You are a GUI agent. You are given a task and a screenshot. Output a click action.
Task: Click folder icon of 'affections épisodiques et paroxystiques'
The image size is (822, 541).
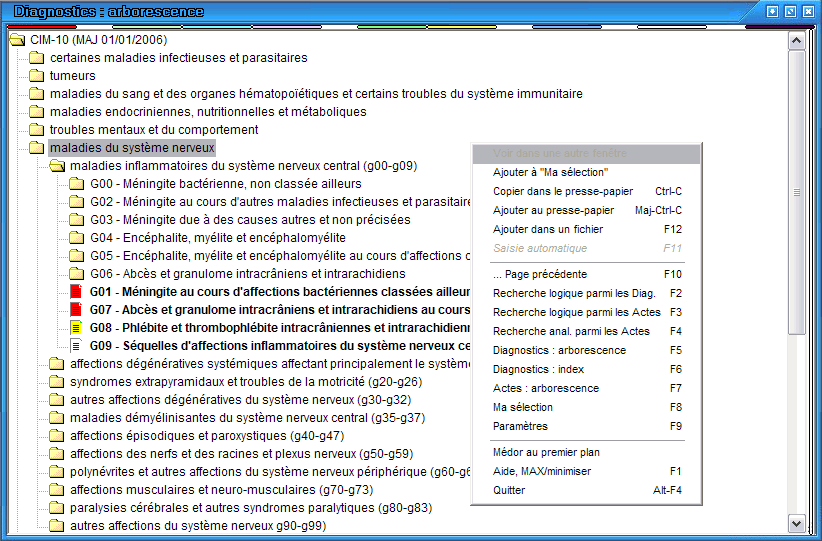tap(56, 436)
